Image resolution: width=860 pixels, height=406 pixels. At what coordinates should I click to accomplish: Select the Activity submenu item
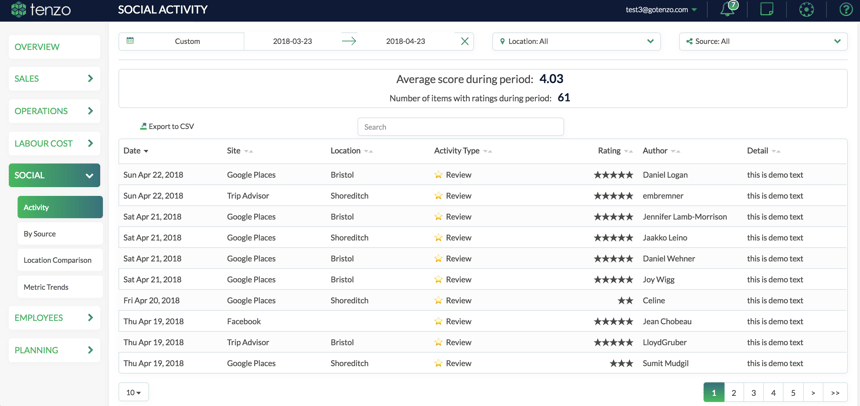60,207
